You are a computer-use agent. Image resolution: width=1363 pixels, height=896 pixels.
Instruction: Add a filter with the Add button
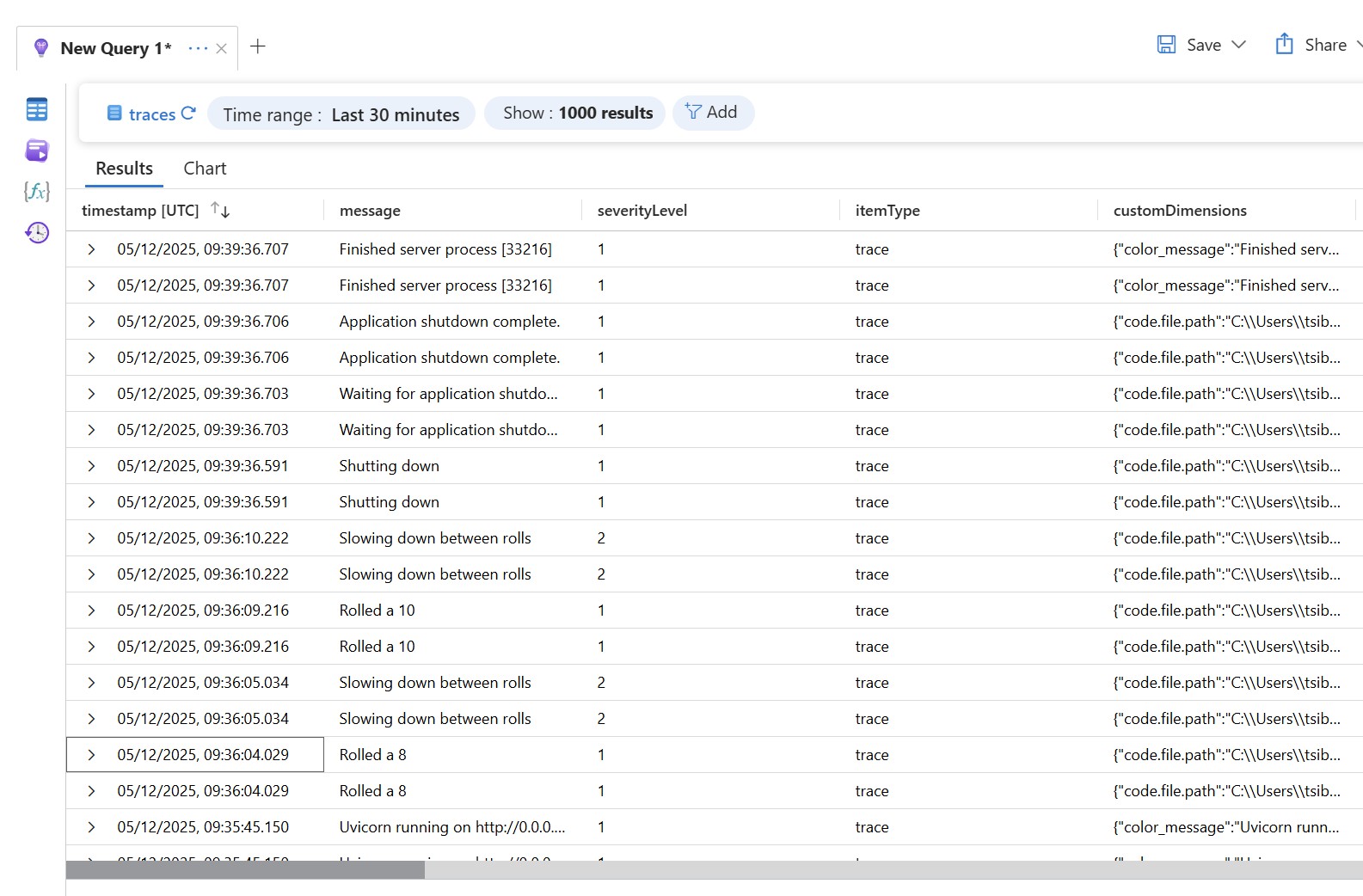713,113
